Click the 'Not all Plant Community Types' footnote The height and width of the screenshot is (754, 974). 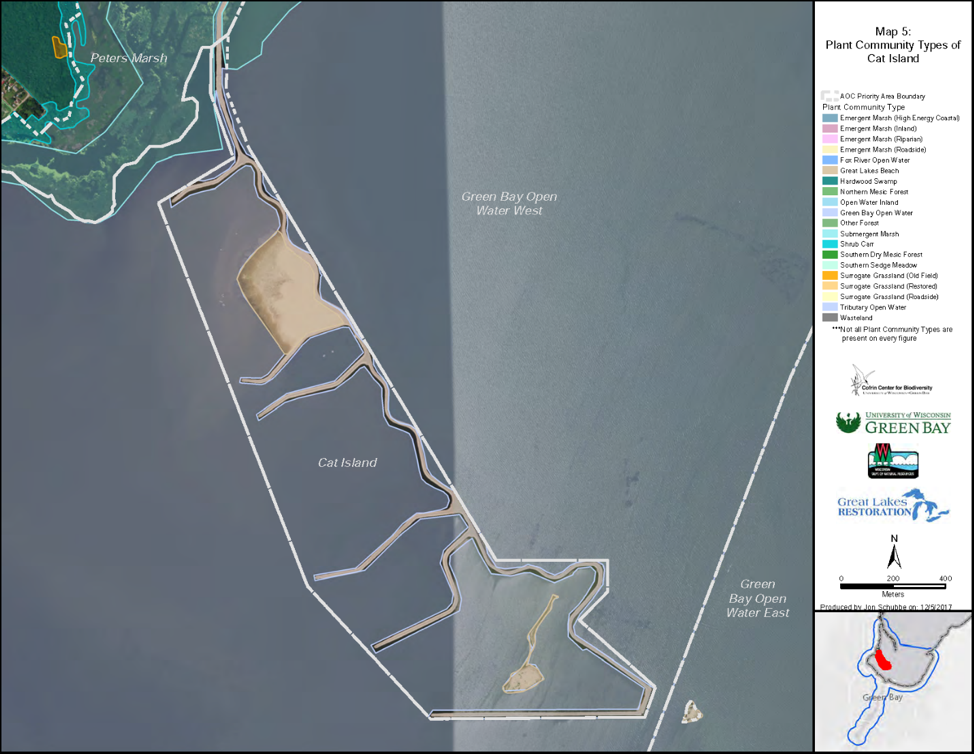point(893,334)
